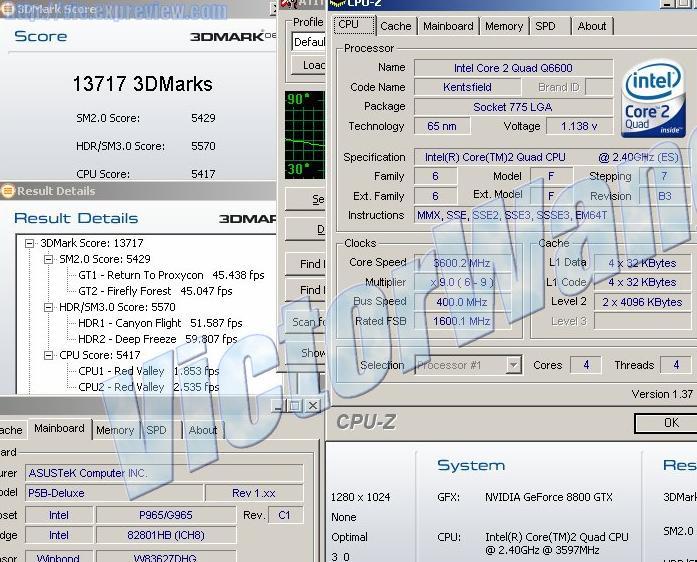The width and height of the screenshot is (697, 562).
Task: Click the 4 x 32 KBytes L1 Data value
Action: coord(642,263)
